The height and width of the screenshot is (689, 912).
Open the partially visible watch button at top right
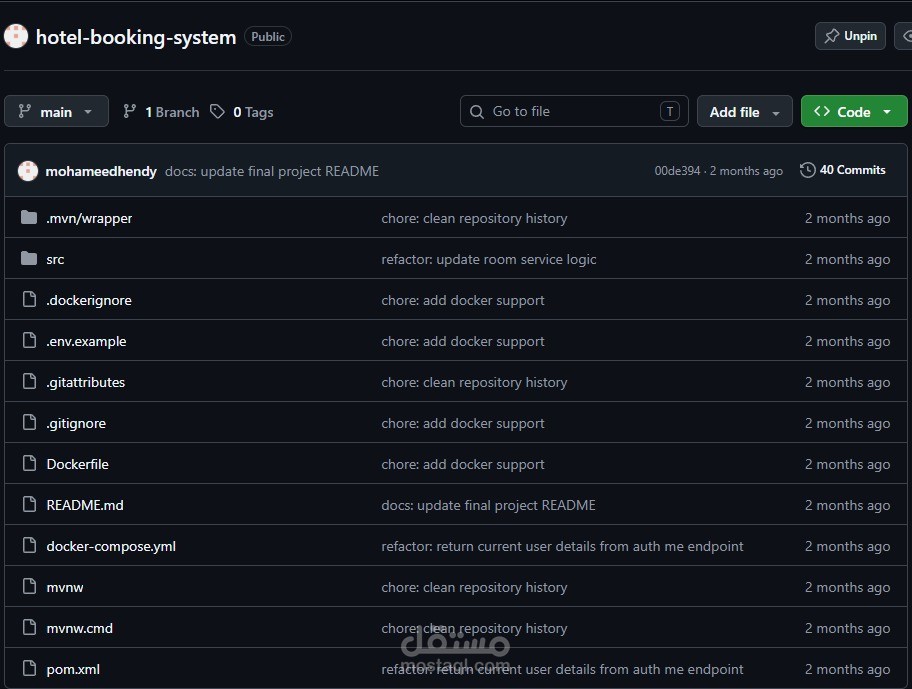(903, 36)
